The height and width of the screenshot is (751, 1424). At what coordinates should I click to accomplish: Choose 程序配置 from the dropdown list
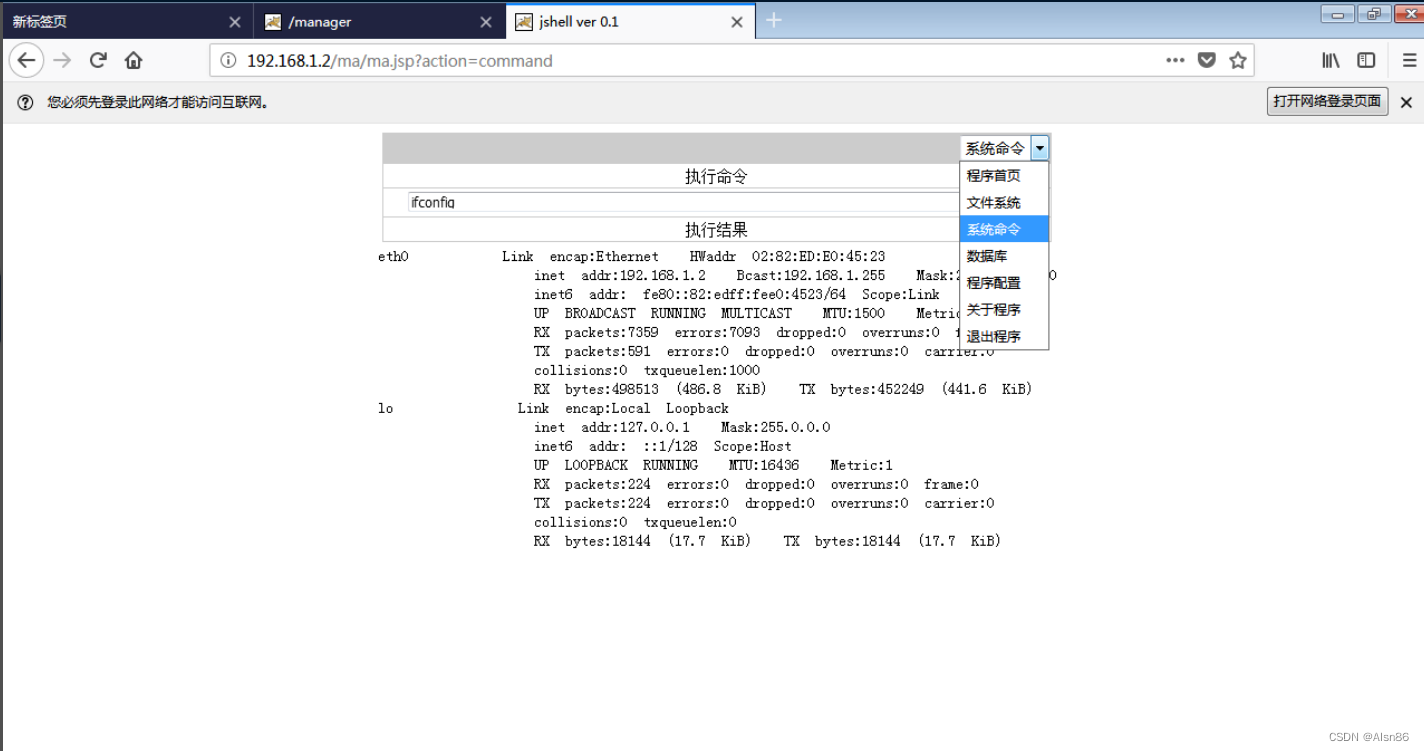[x=1004, y=283]
